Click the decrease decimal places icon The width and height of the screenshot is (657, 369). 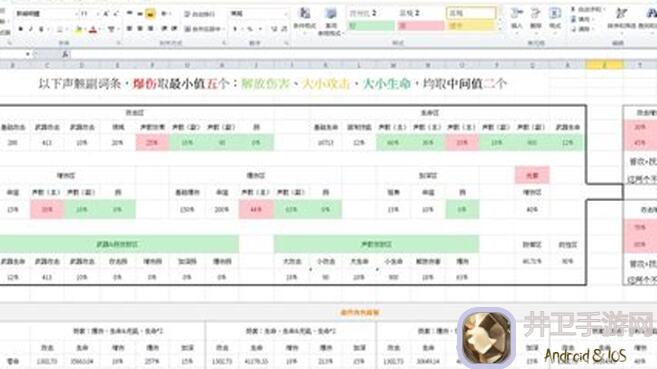(x=284, y=29)
